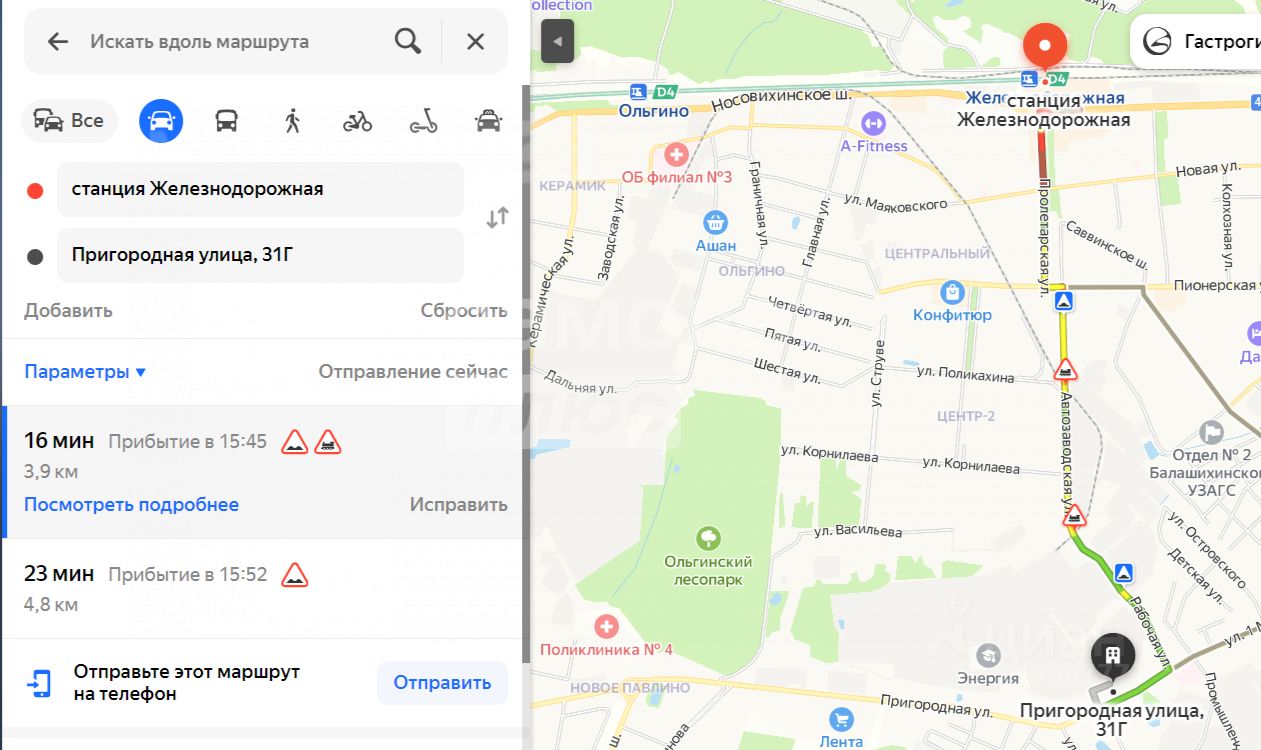Image resolution: width=1261 pixels, height=750 pixels.
Task: Switch to the car driving mode
Action: click(x=161, y=121)
